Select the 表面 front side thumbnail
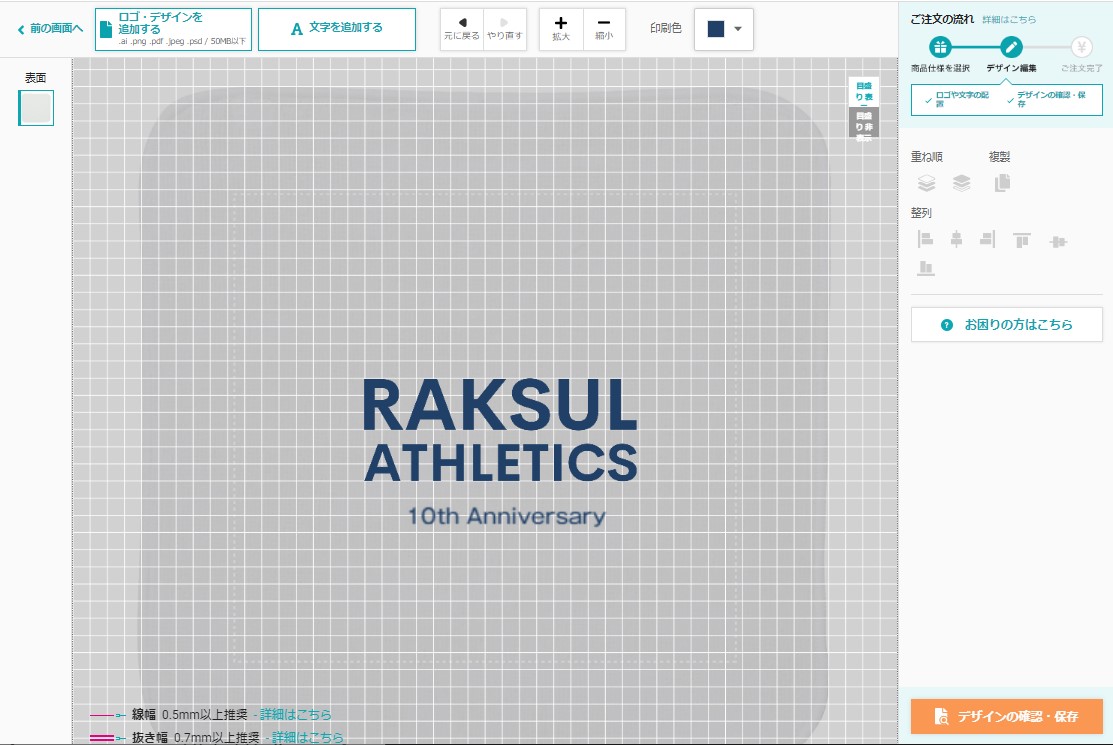 (x=36, y=108)
